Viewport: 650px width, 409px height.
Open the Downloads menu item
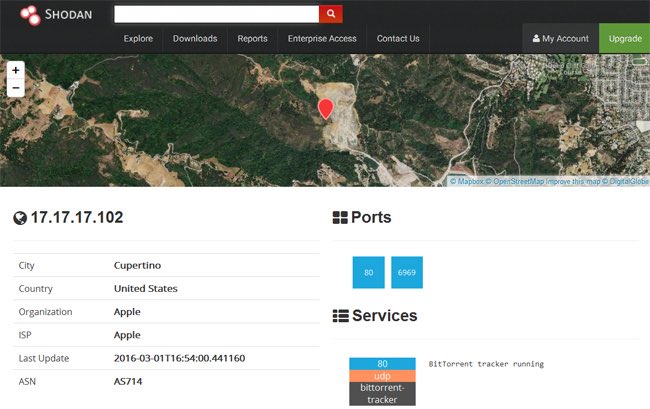pos(195,39)
